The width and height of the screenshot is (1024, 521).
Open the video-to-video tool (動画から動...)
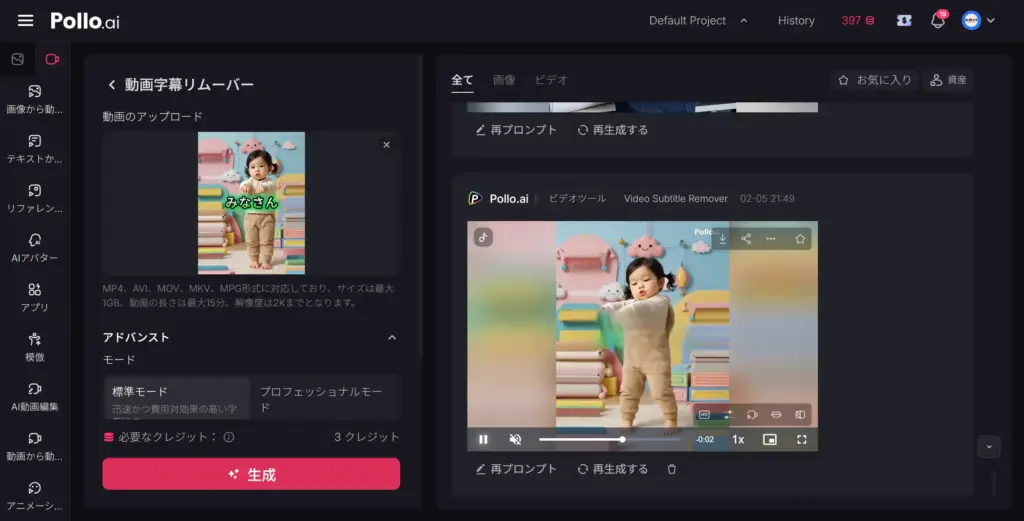click(x=35, y=447)
